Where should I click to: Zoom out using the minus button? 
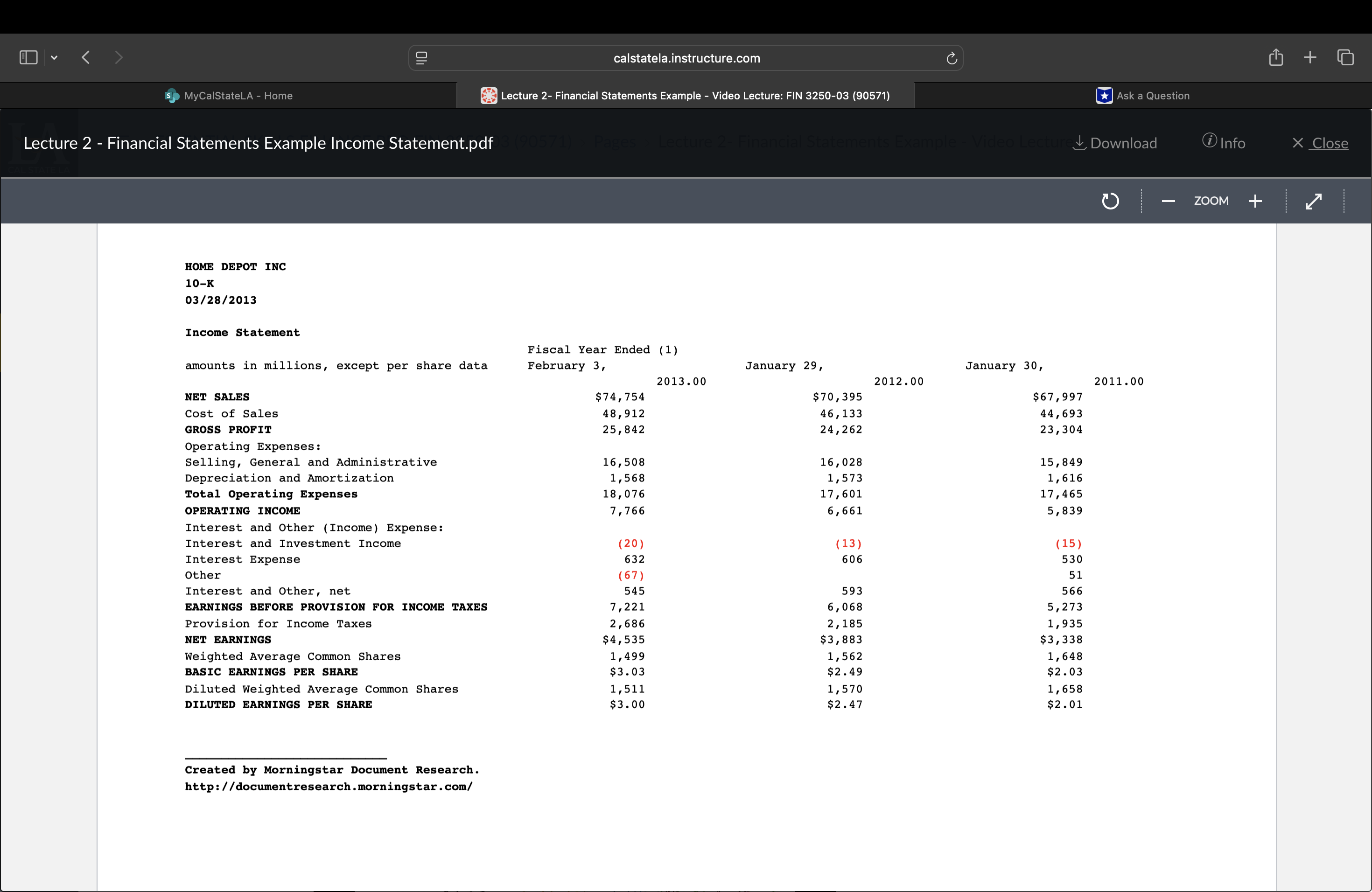pos(1168,201)
